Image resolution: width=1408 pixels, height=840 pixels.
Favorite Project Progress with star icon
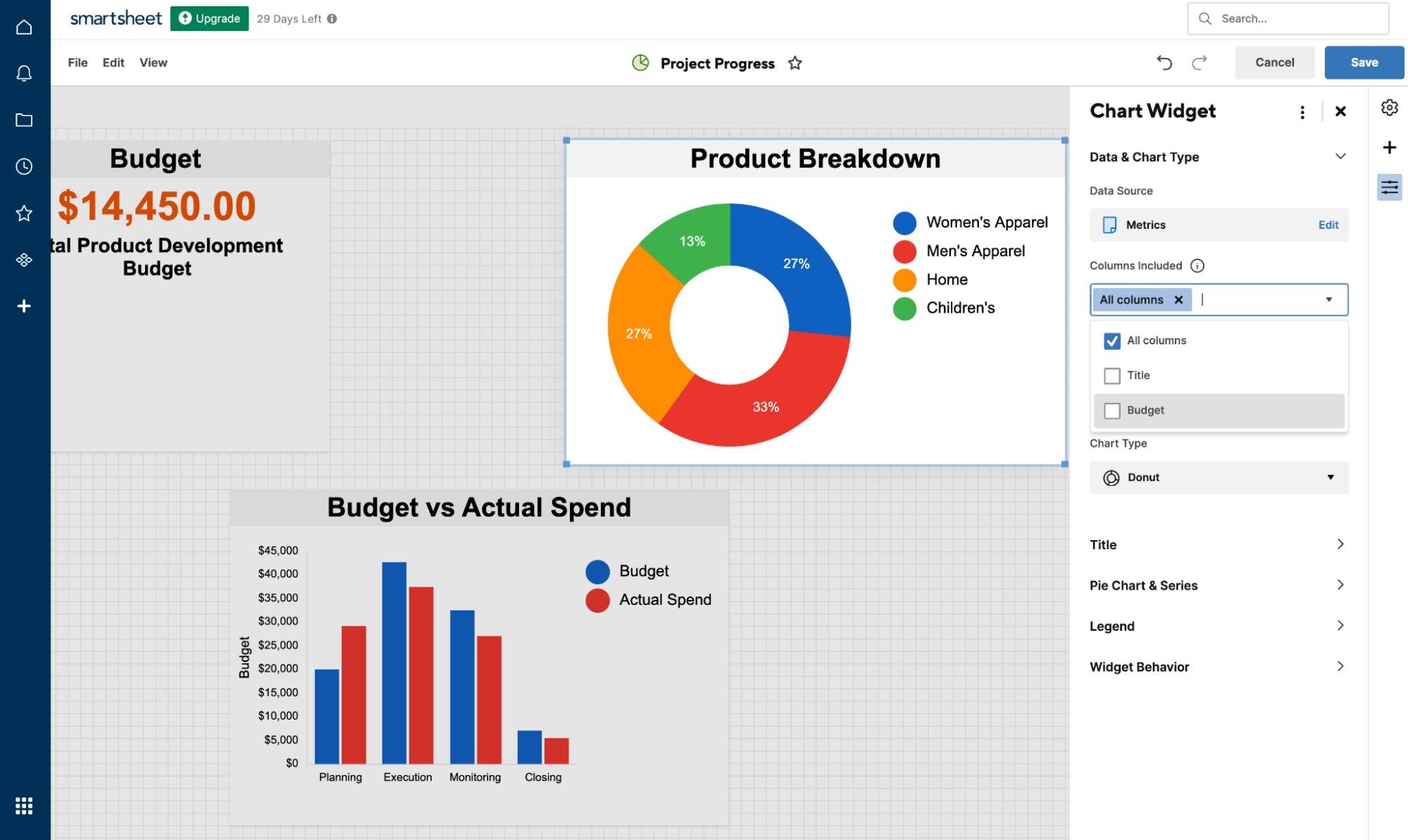pos(795,63)
